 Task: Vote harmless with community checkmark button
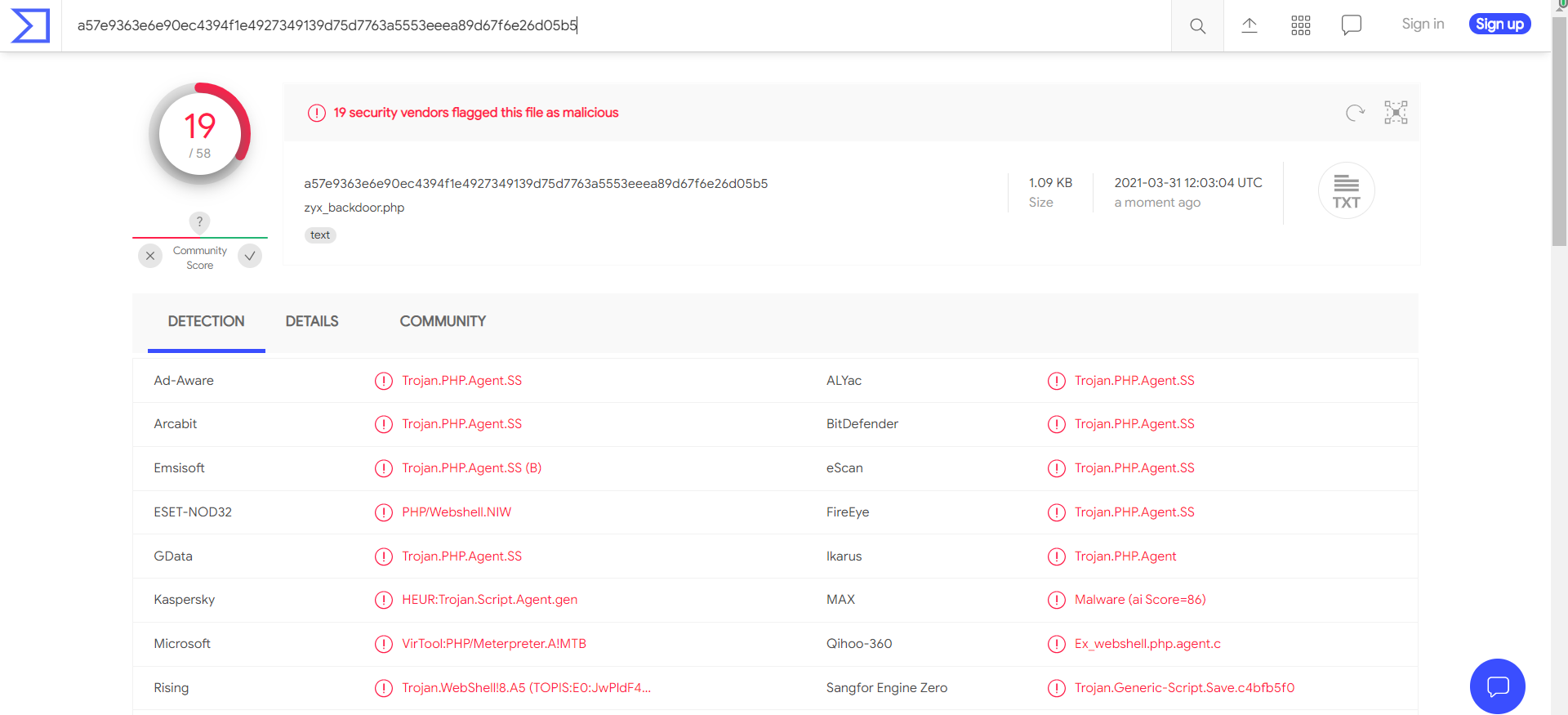click(250, 256)
